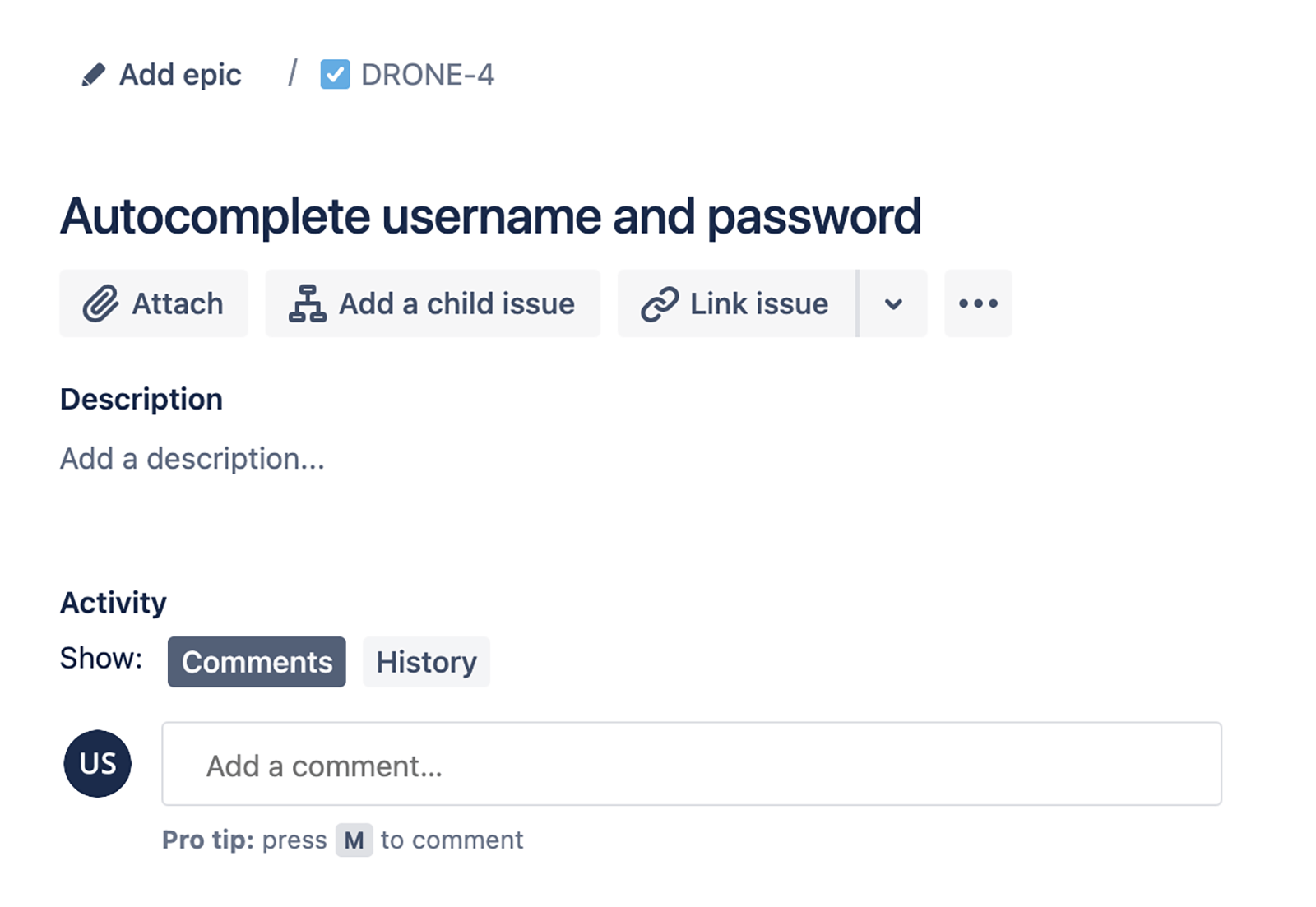Select the Add a child issue hierarchy icon
Screen dimensions: 1316x907
(306, 303)
